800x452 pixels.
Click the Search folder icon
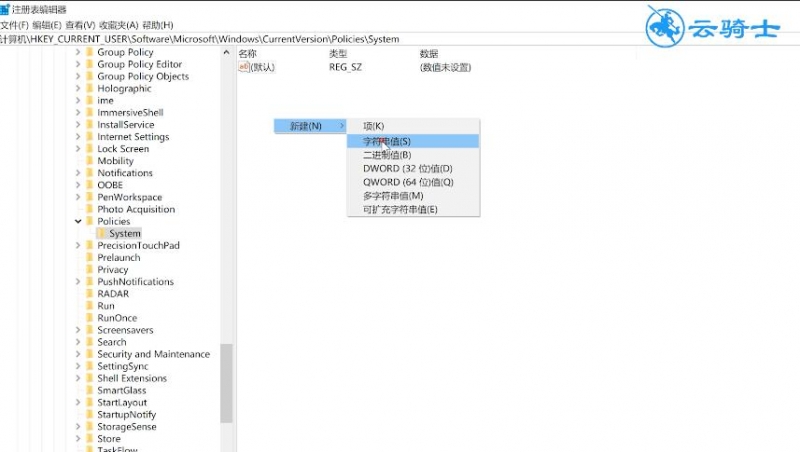pos(90,342)
